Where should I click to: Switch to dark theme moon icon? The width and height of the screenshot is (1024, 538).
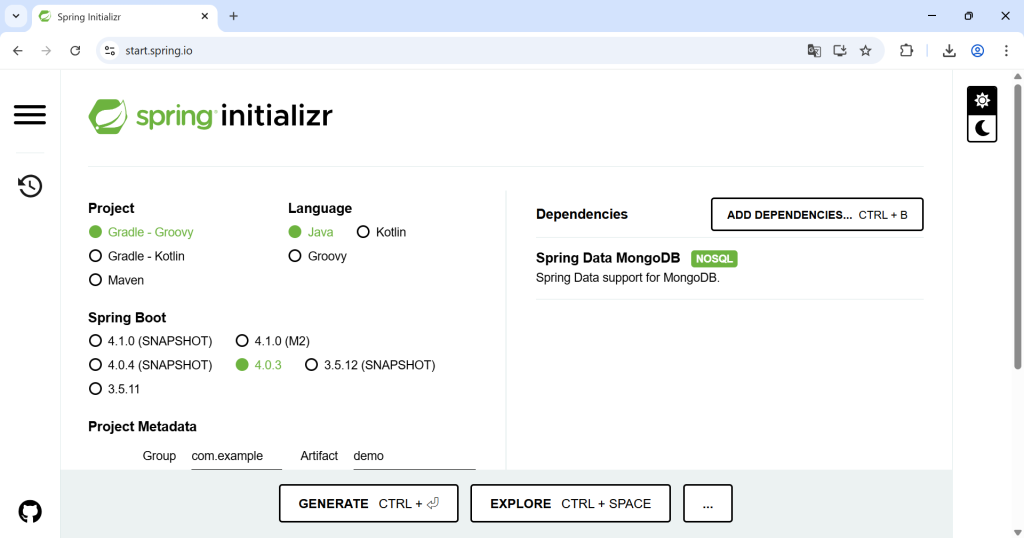coord(982,128)
